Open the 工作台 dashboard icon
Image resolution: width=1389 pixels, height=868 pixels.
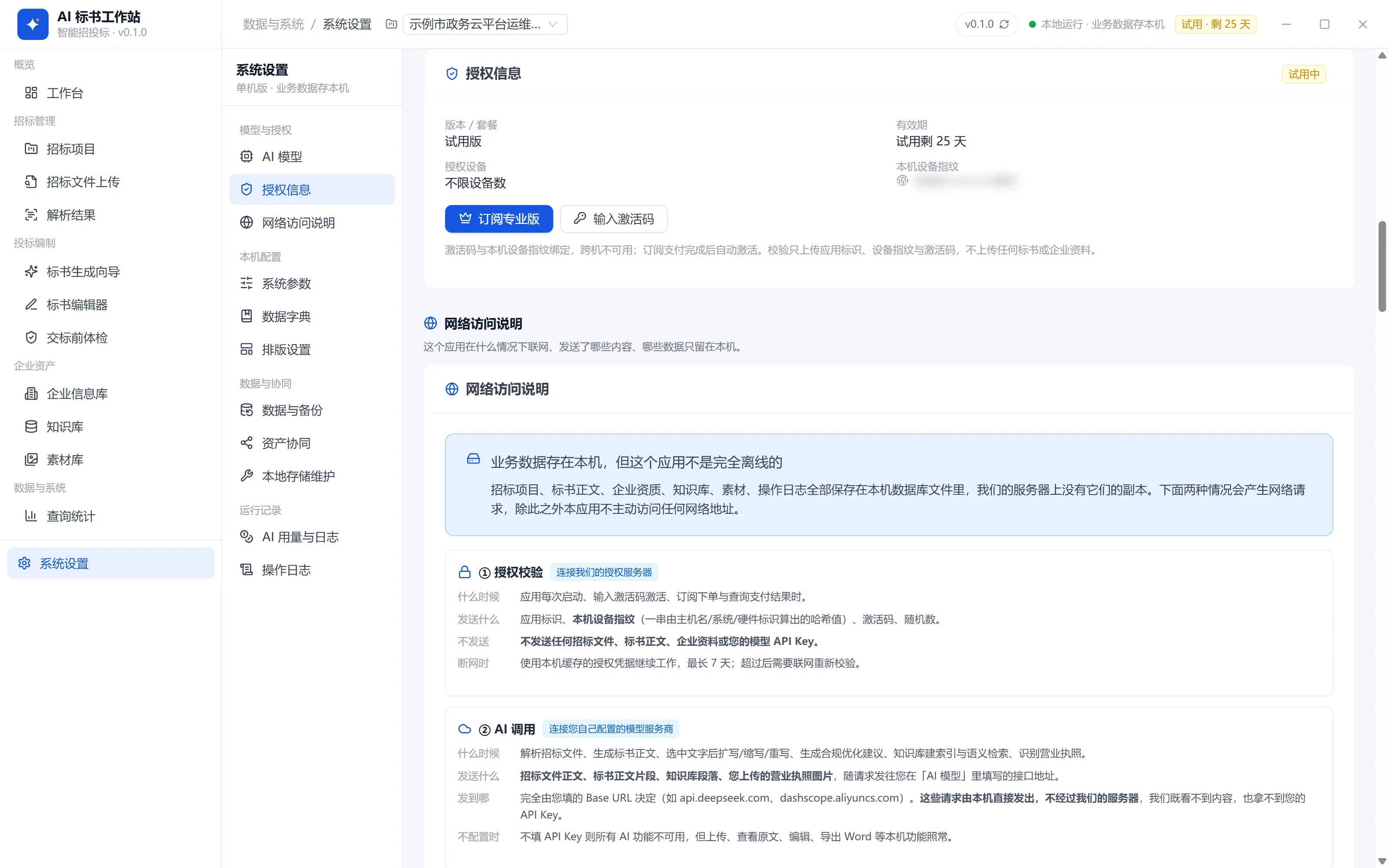[31, 92]
